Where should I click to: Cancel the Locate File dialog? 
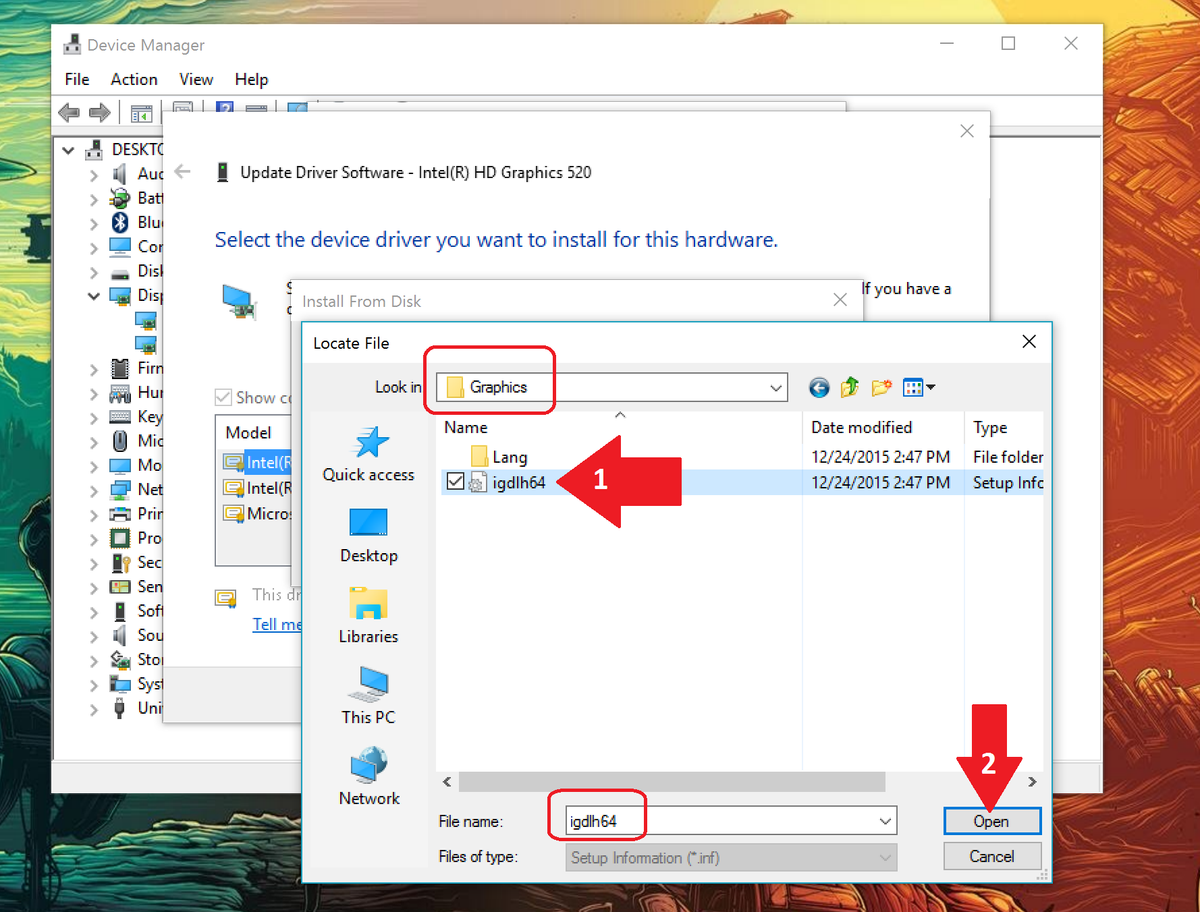991,856
